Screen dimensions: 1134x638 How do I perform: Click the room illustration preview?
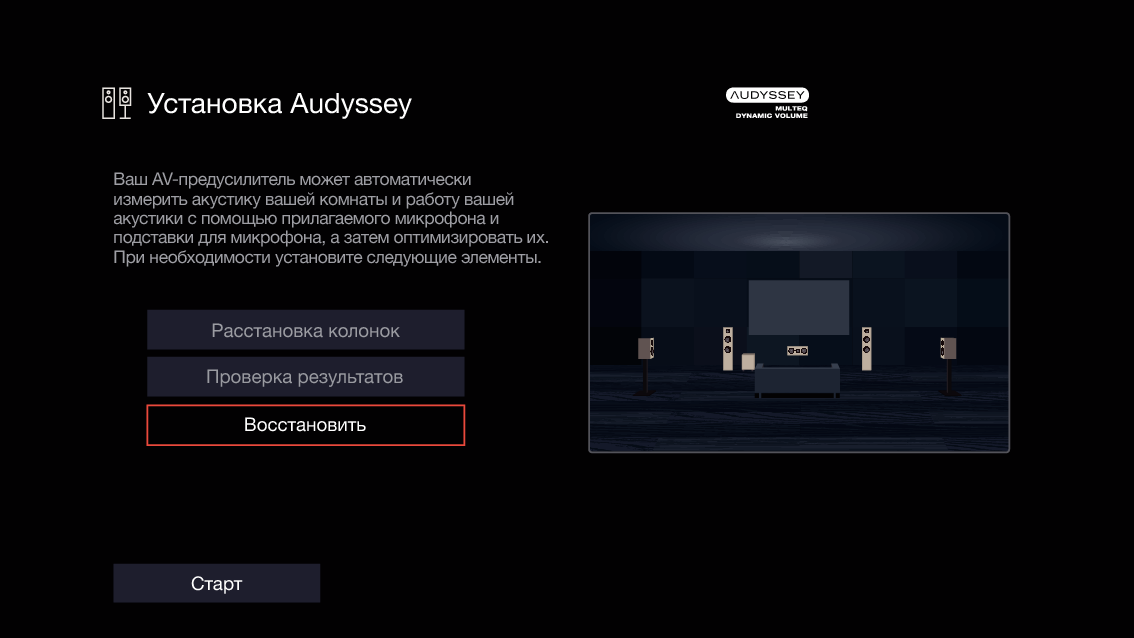[798, 333]
